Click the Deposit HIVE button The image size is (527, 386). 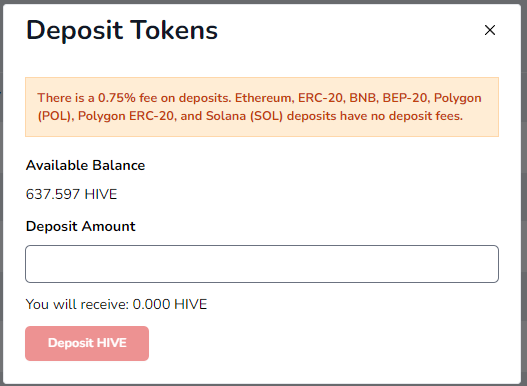click(87, 343)
